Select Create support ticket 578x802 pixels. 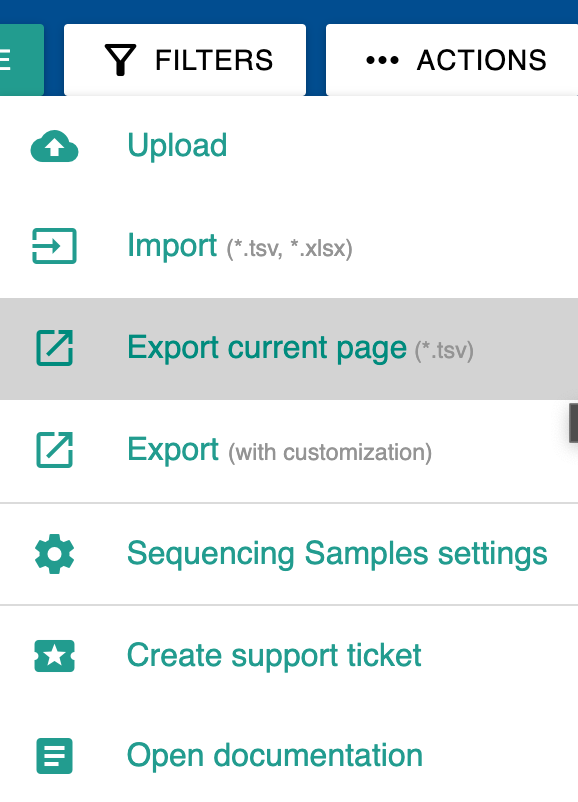[289, 656]
